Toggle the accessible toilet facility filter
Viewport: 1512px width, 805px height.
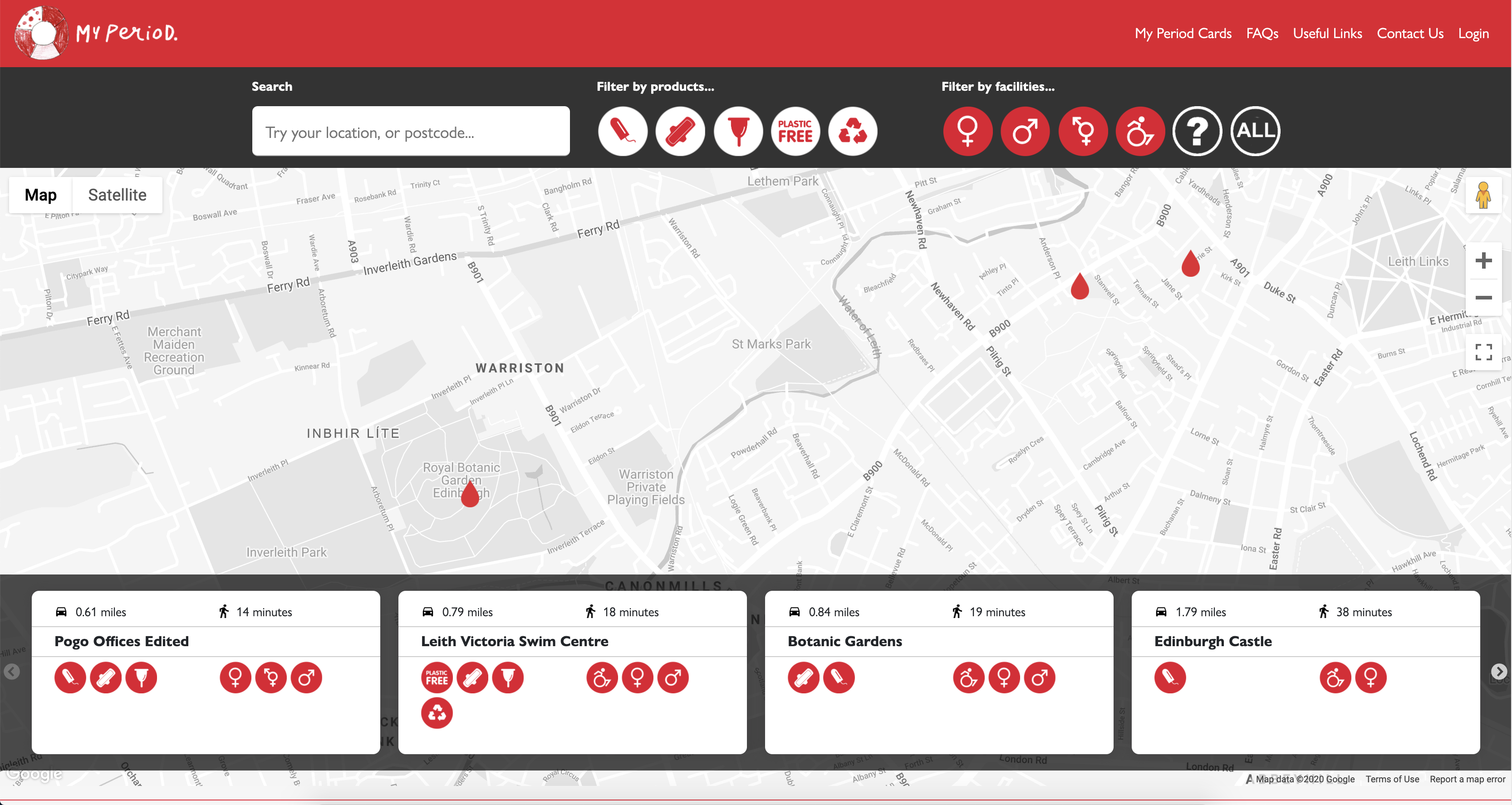1140,131
